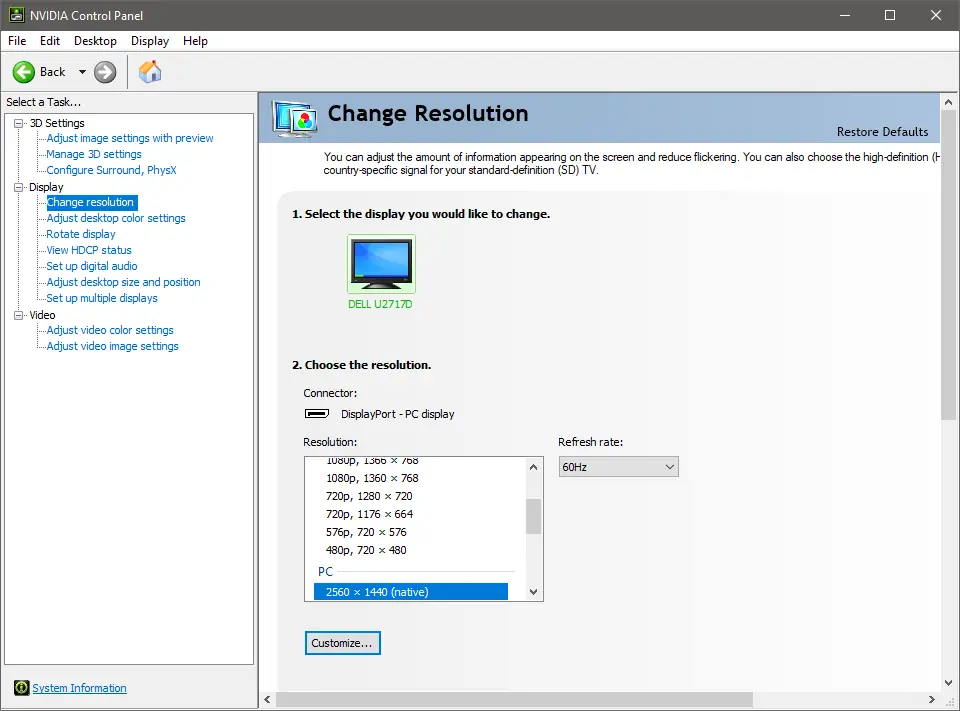Open Set up digital audio
The width and height of the screenshot is (960, 711).
92,266
